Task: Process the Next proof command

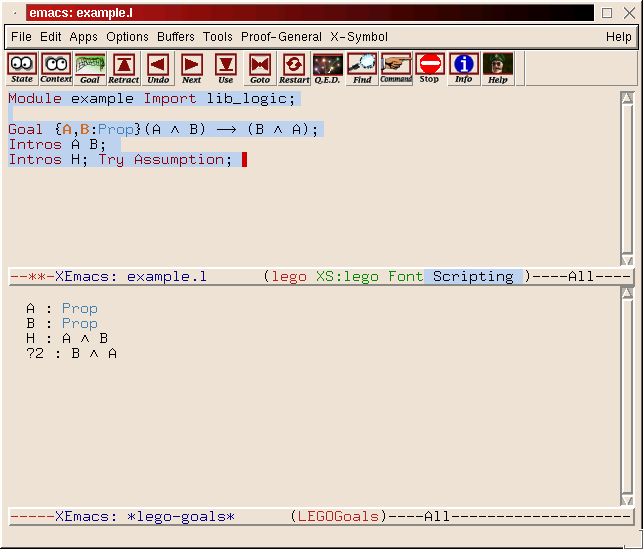Action: tap(191, 68)
